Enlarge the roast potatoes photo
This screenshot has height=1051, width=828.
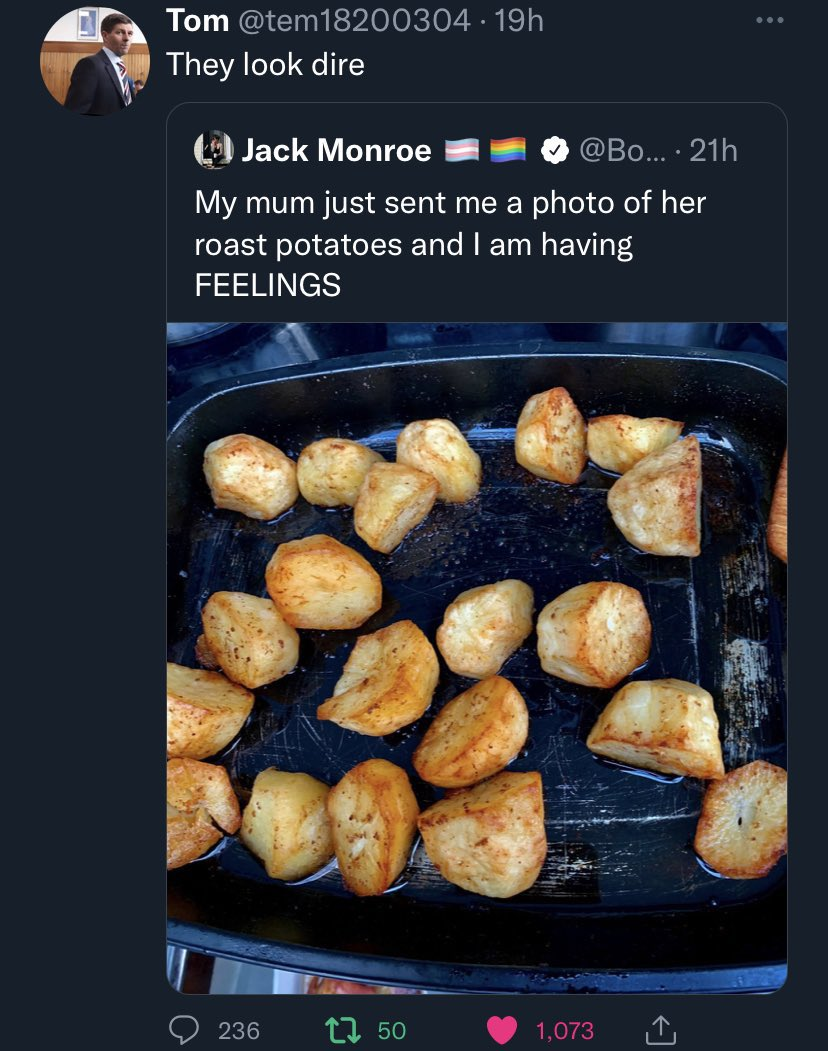[477, 658]
